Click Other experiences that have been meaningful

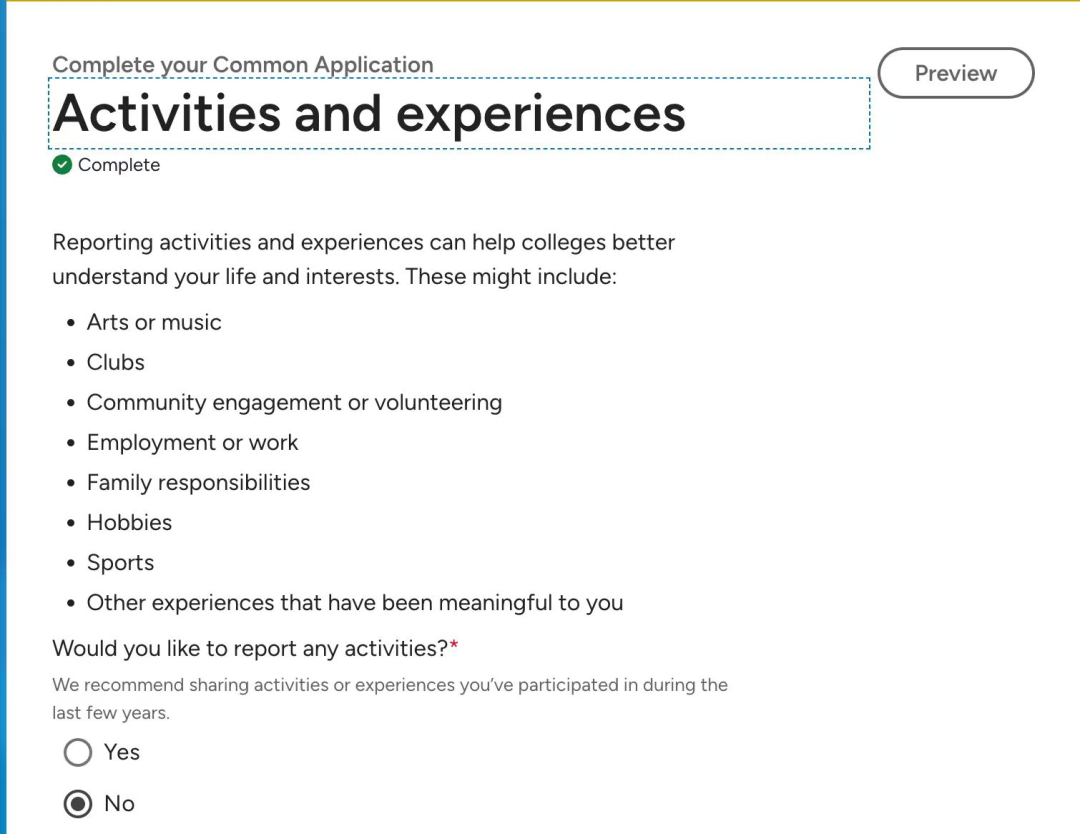point(355,603)
